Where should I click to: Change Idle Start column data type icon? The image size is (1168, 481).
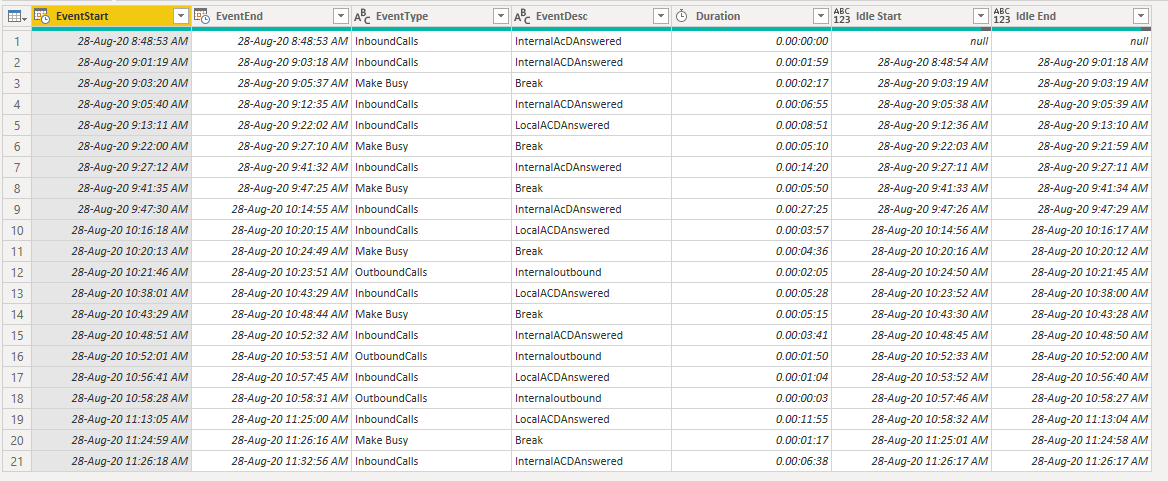(x=842, y=16)
